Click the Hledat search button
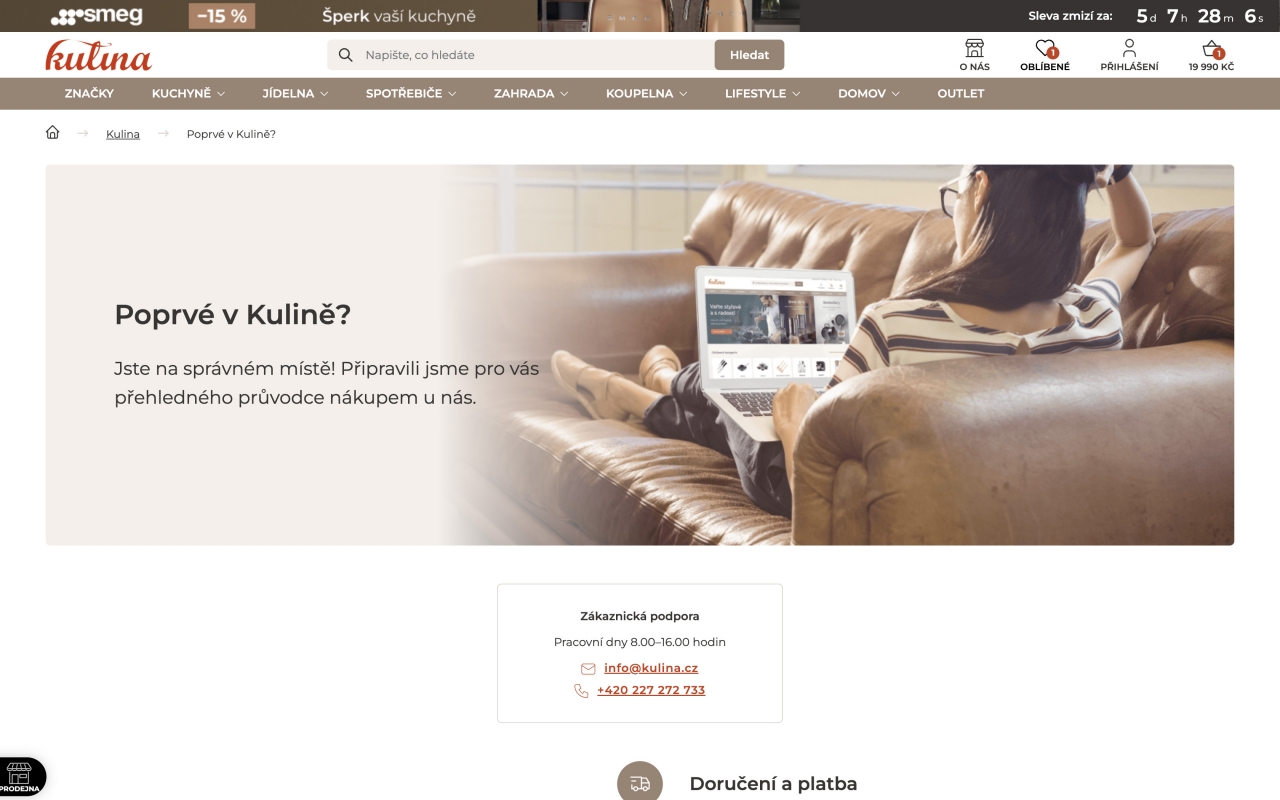The image size is (1280, 800). coord(749,55)
